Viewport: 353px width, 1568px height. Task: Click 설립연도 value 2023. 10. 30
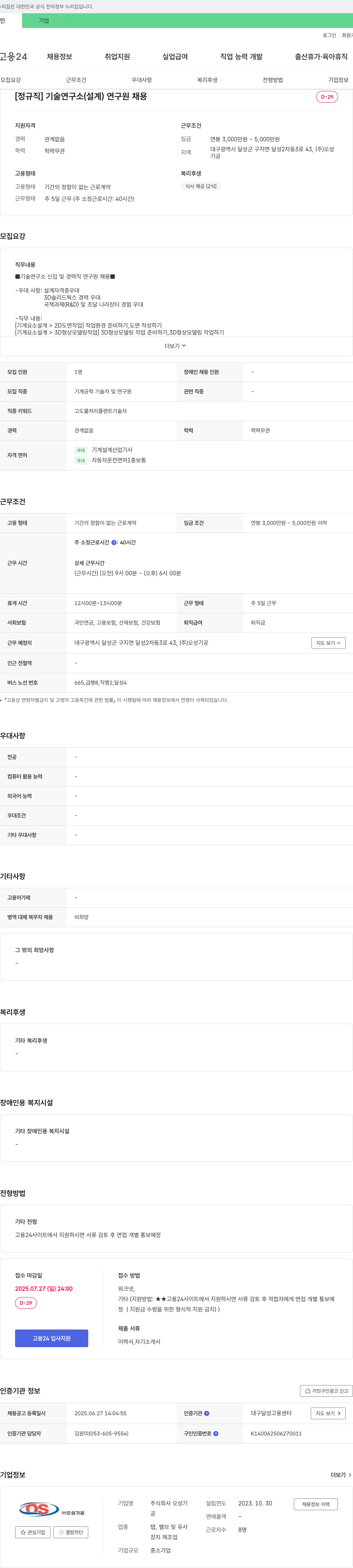click(x=255, y=1504)
